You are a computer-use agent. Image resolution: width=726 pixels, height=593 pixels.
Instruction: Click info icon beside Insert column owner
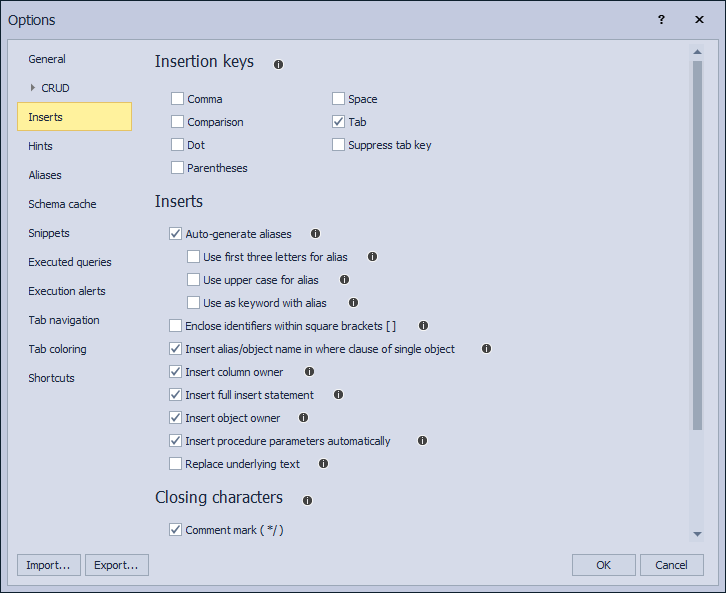(309, 372)
